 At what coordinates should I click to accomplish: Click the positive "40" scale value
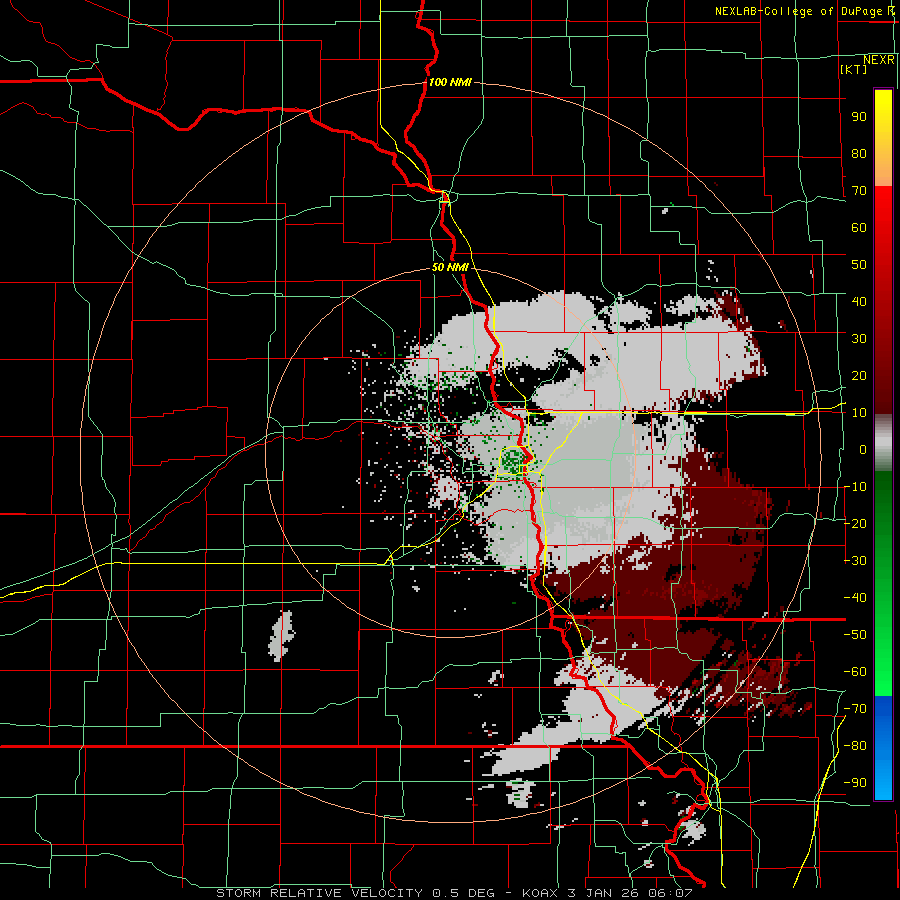(x=859, y=302)
